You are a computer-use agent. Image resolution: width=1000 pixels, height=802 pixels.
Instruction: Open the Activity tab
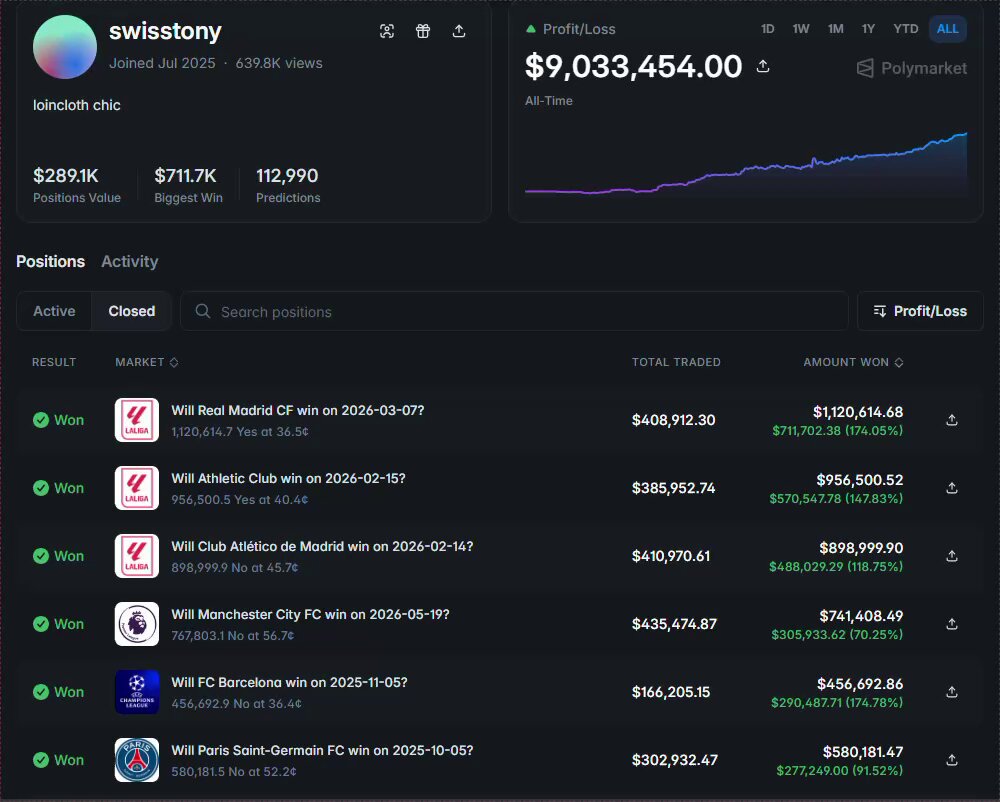tap(129, 261)
